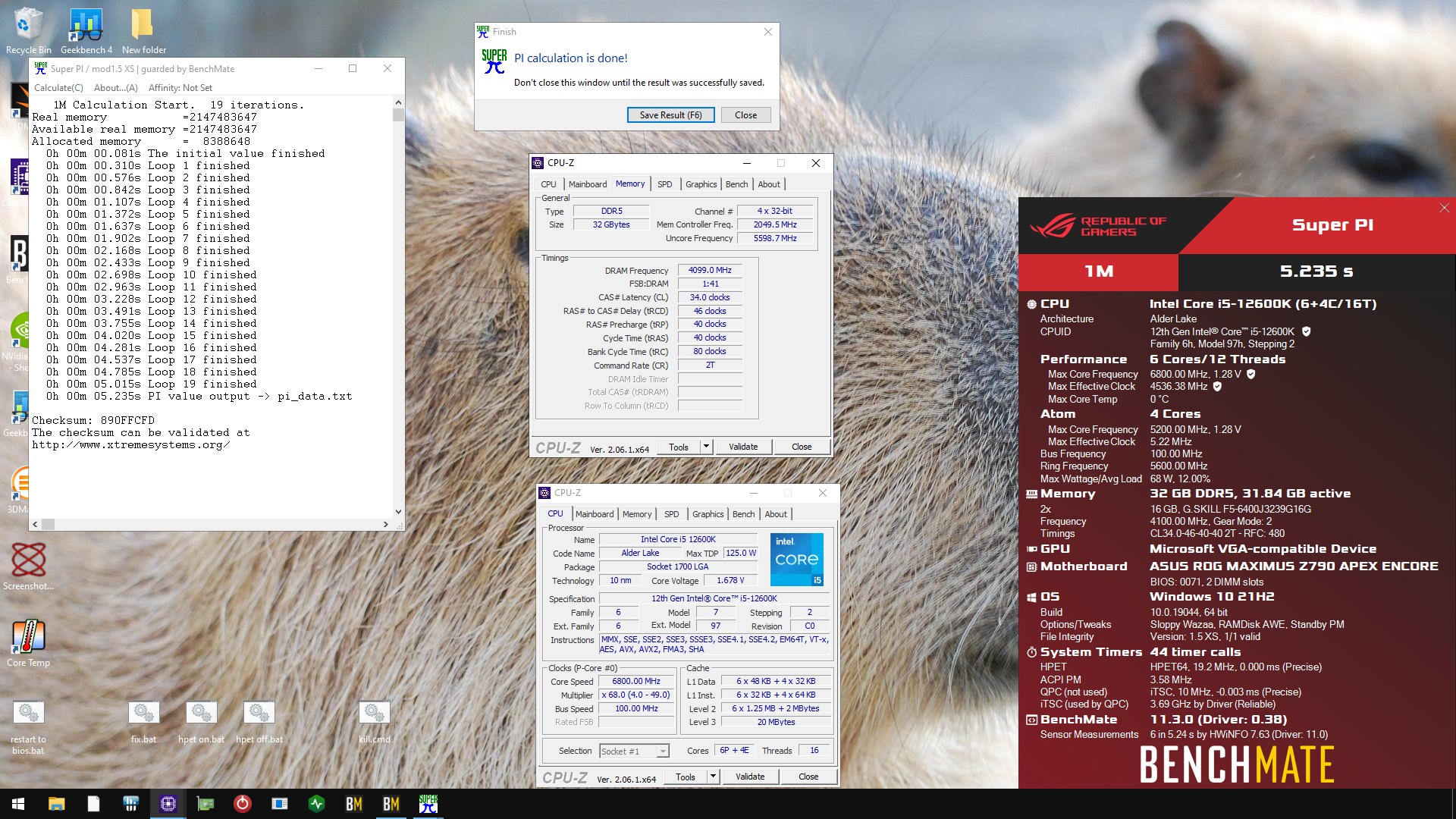1456x819 pixels.
Task: Click Close in the Finish dialog
Action: [x=745, y=115]
